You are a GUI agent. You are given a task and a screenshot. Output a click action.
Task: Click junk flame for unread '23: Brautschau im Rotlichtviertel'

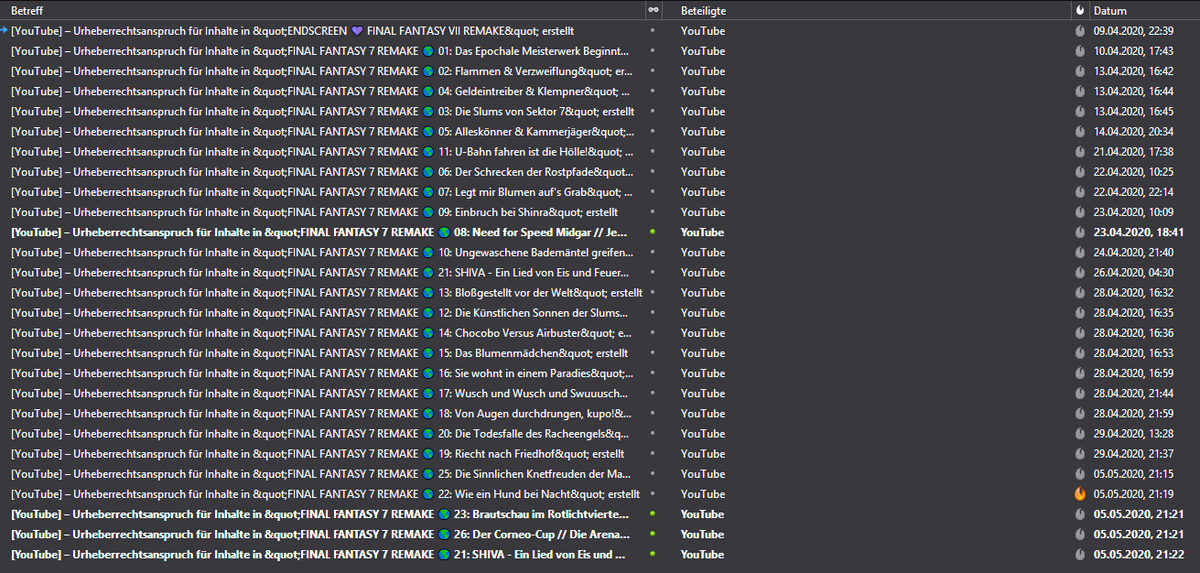pos(1080,514)
